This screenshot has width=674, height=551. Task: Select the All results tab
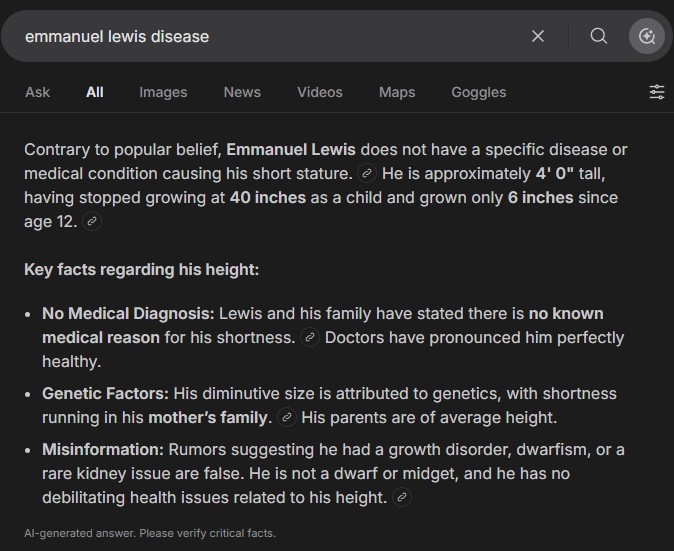pyautogui.click(x=95, y=92)
